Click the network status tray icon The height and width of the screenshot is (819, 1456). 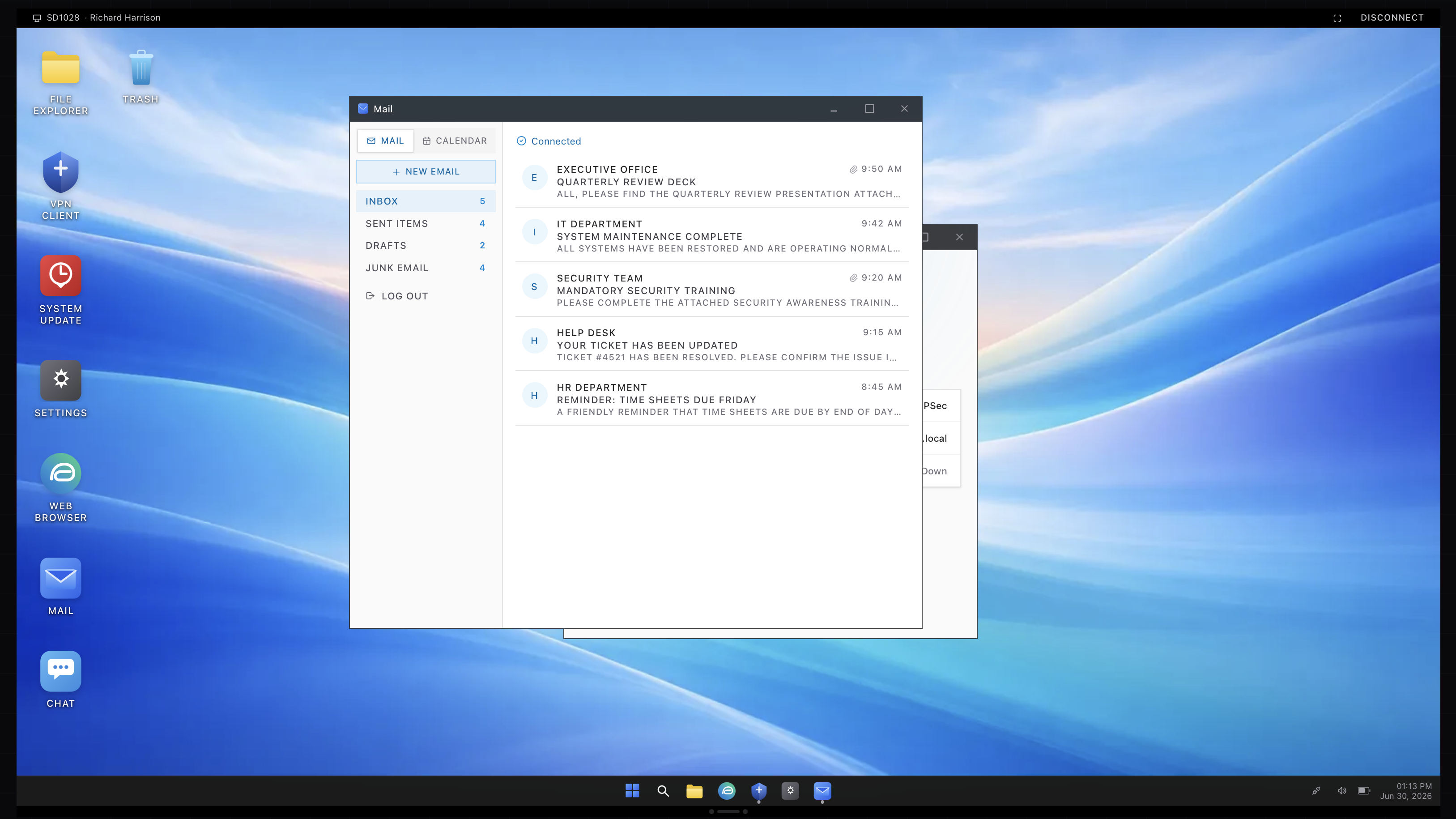pos(1316,791)
